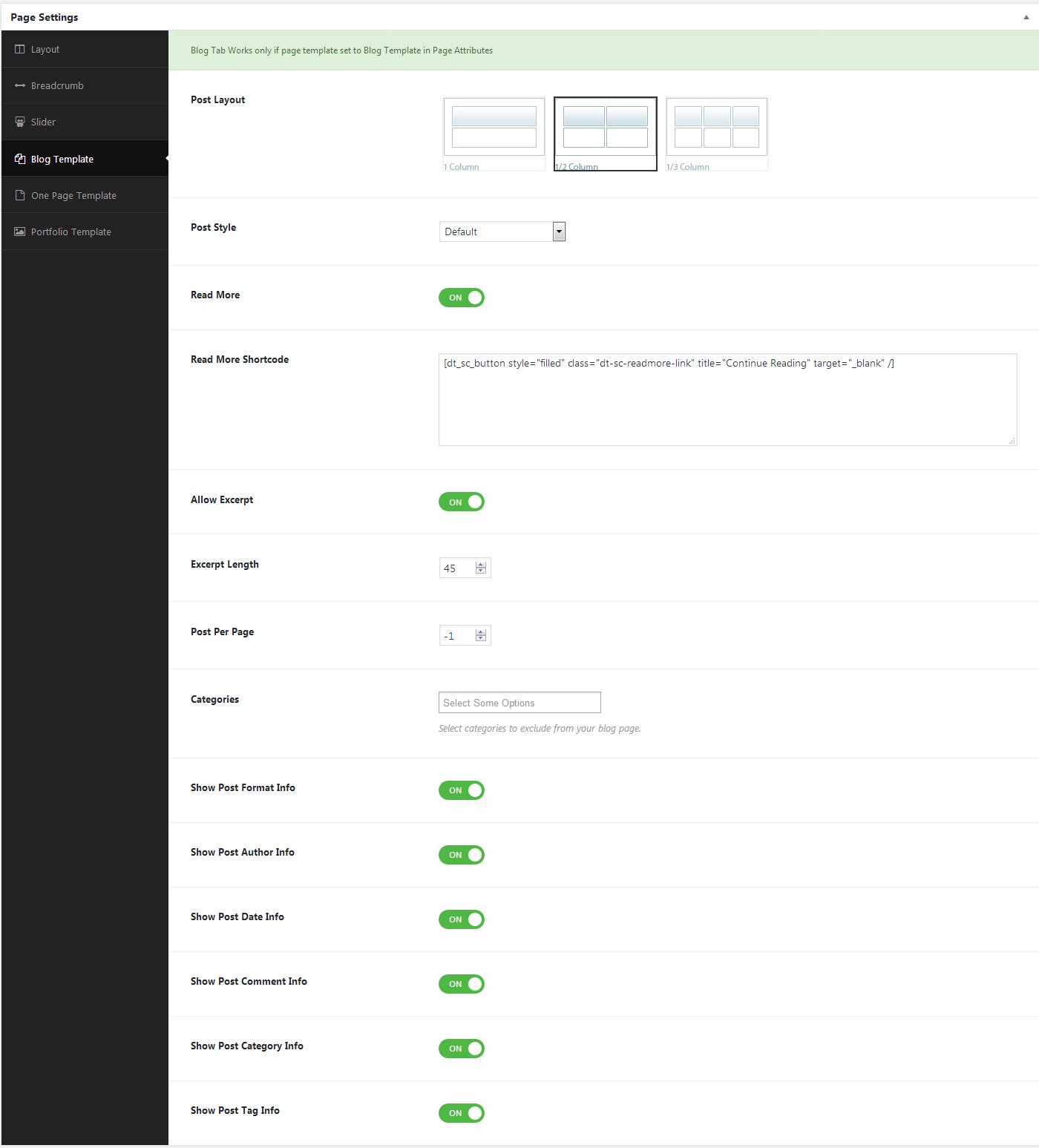
Task: Toggle Show Post Tag Info switch
Action: (462, 1113)
